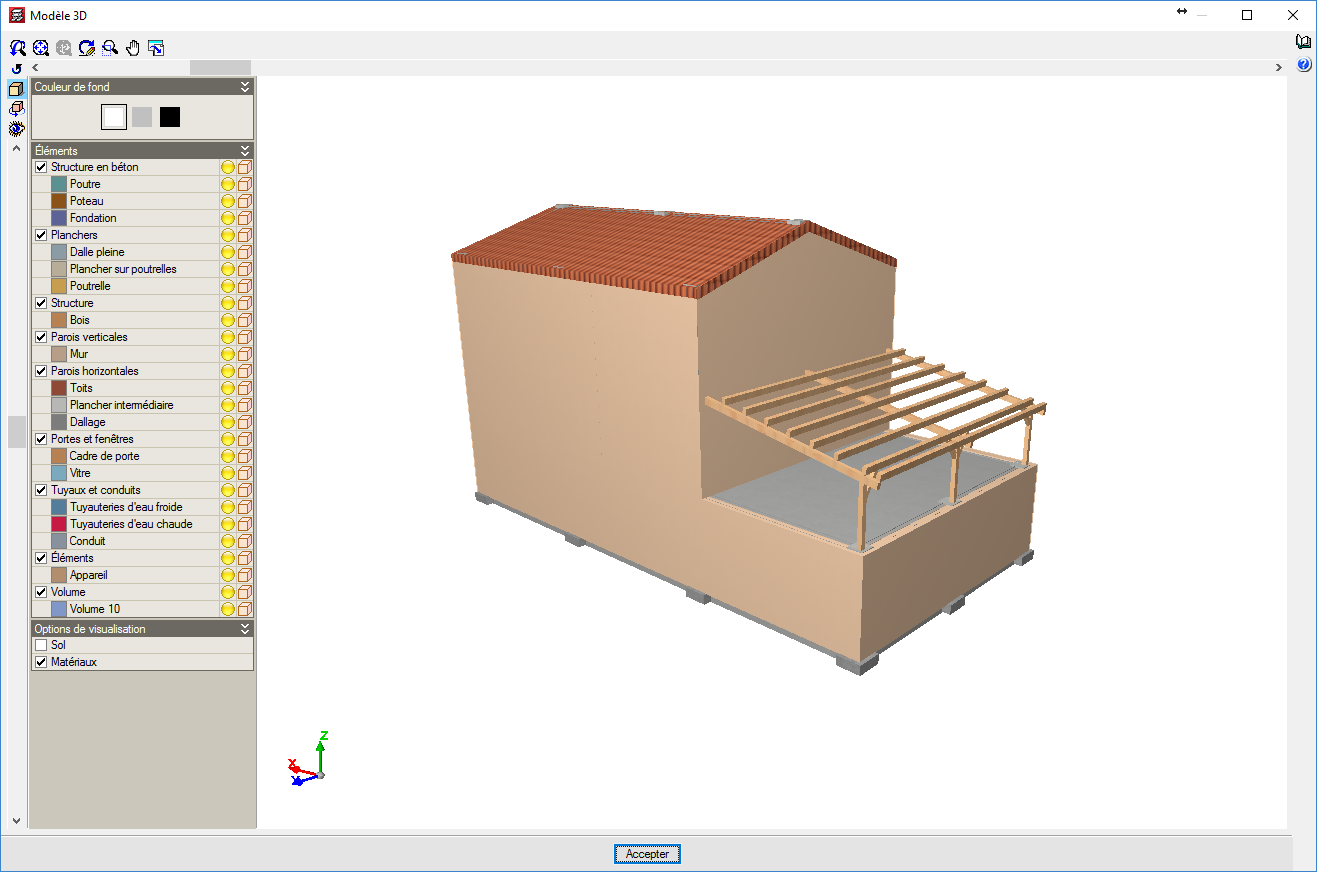Select white background color swatch
Screen dimensions: 1317x872
(114, 117)
